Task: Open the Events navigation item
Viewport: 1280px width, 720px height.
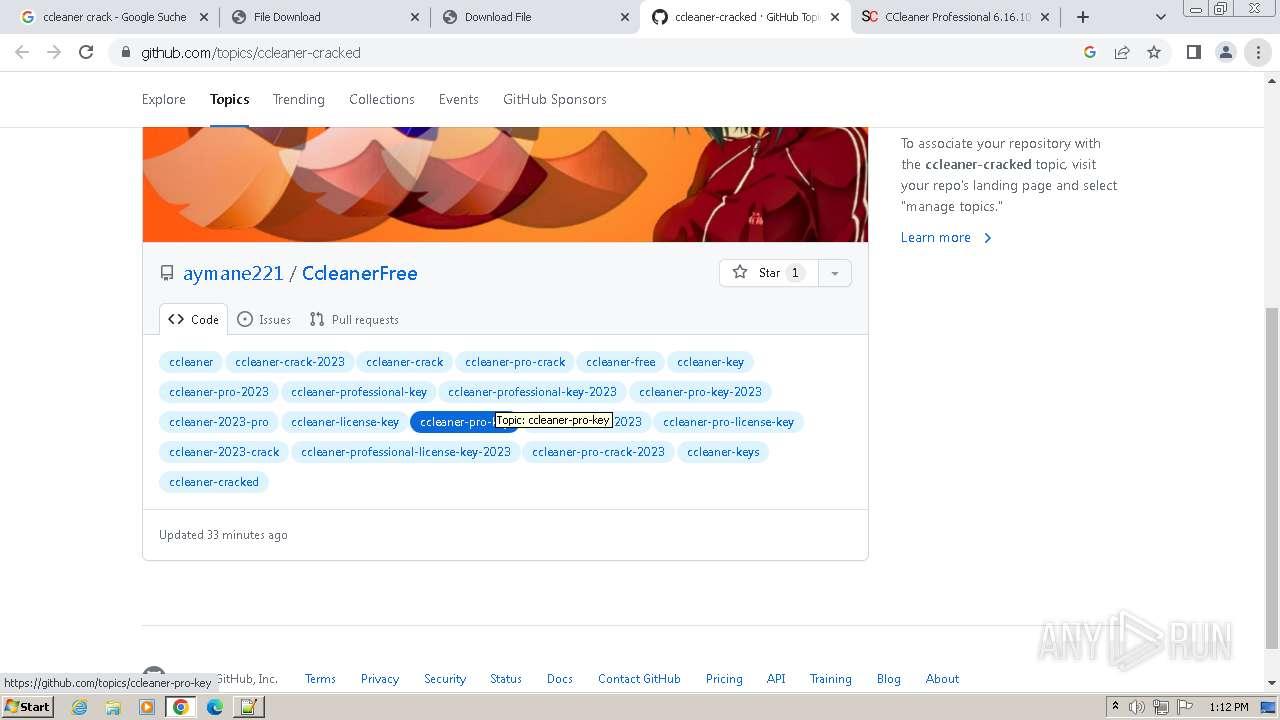Action: click(x=459, y=99)
